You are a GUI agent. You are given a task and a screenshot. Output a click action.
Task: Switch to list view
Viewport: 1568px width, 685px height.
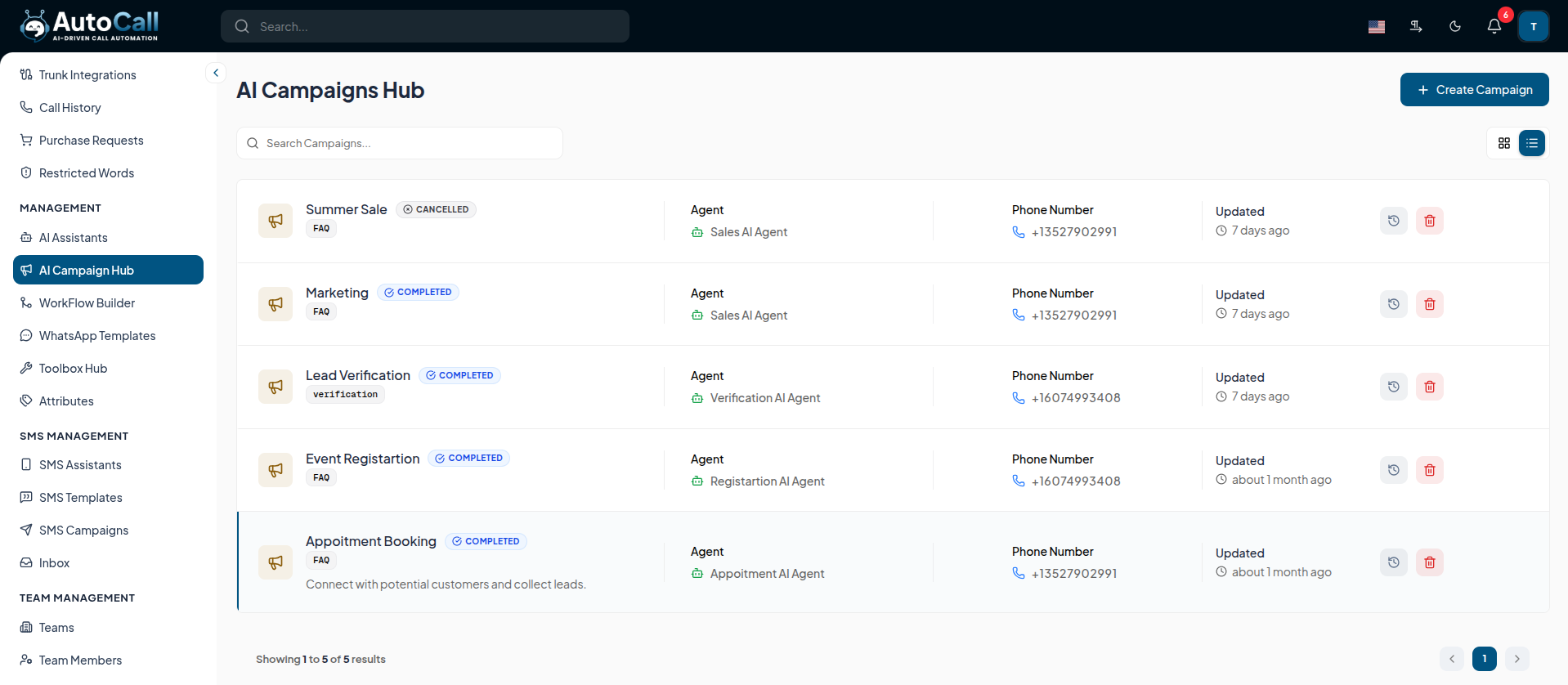[x=1532, y=143]
